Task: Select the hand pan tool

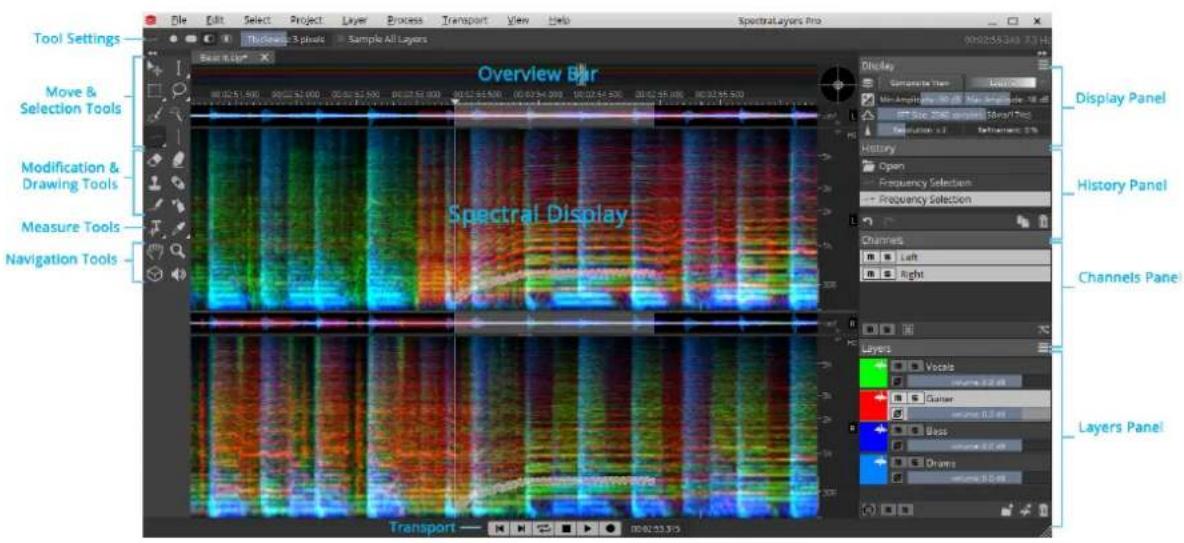Action: pos(155,251)
